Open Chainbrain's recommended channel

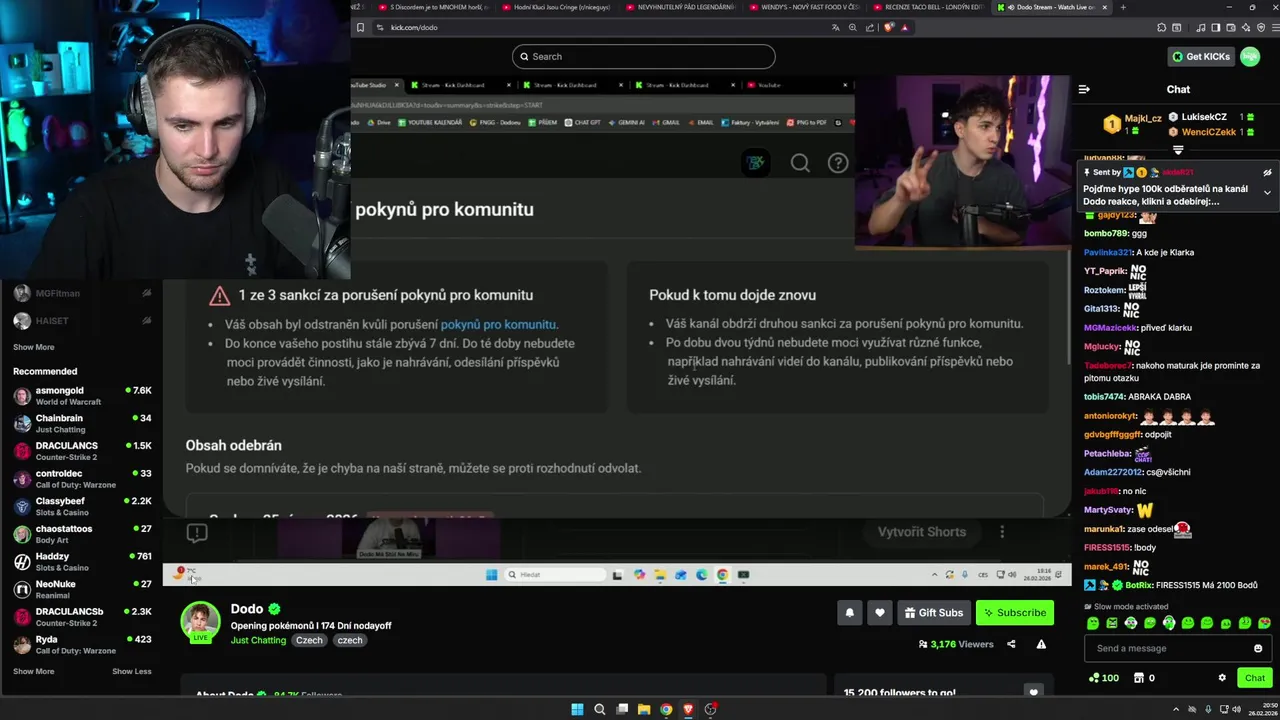point(82,423)
